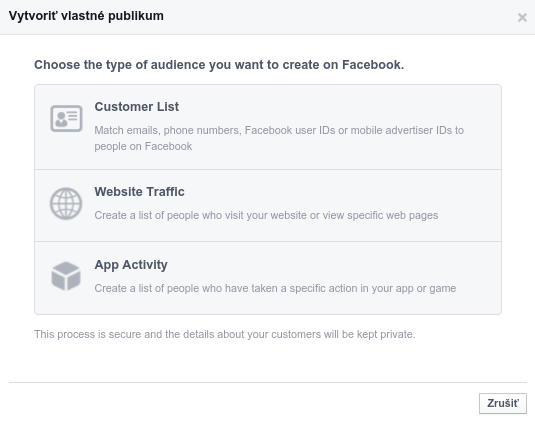Select the Website Traffic heading
535x423 pixels.
tap(139, 192)
